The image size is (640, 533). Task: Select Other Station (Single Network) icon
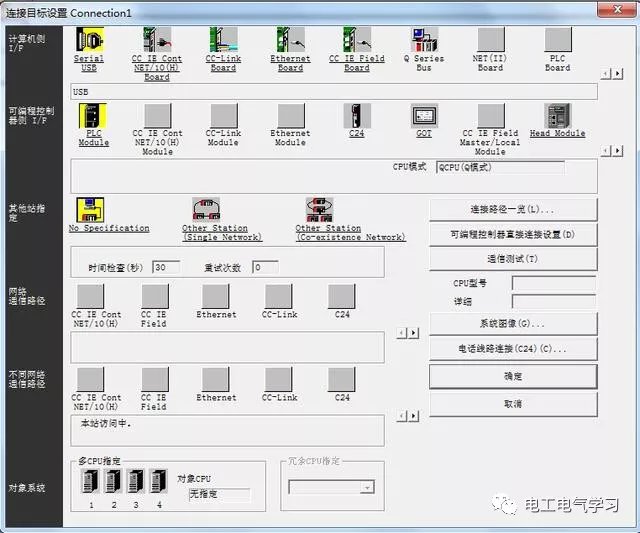coord(207,208)
